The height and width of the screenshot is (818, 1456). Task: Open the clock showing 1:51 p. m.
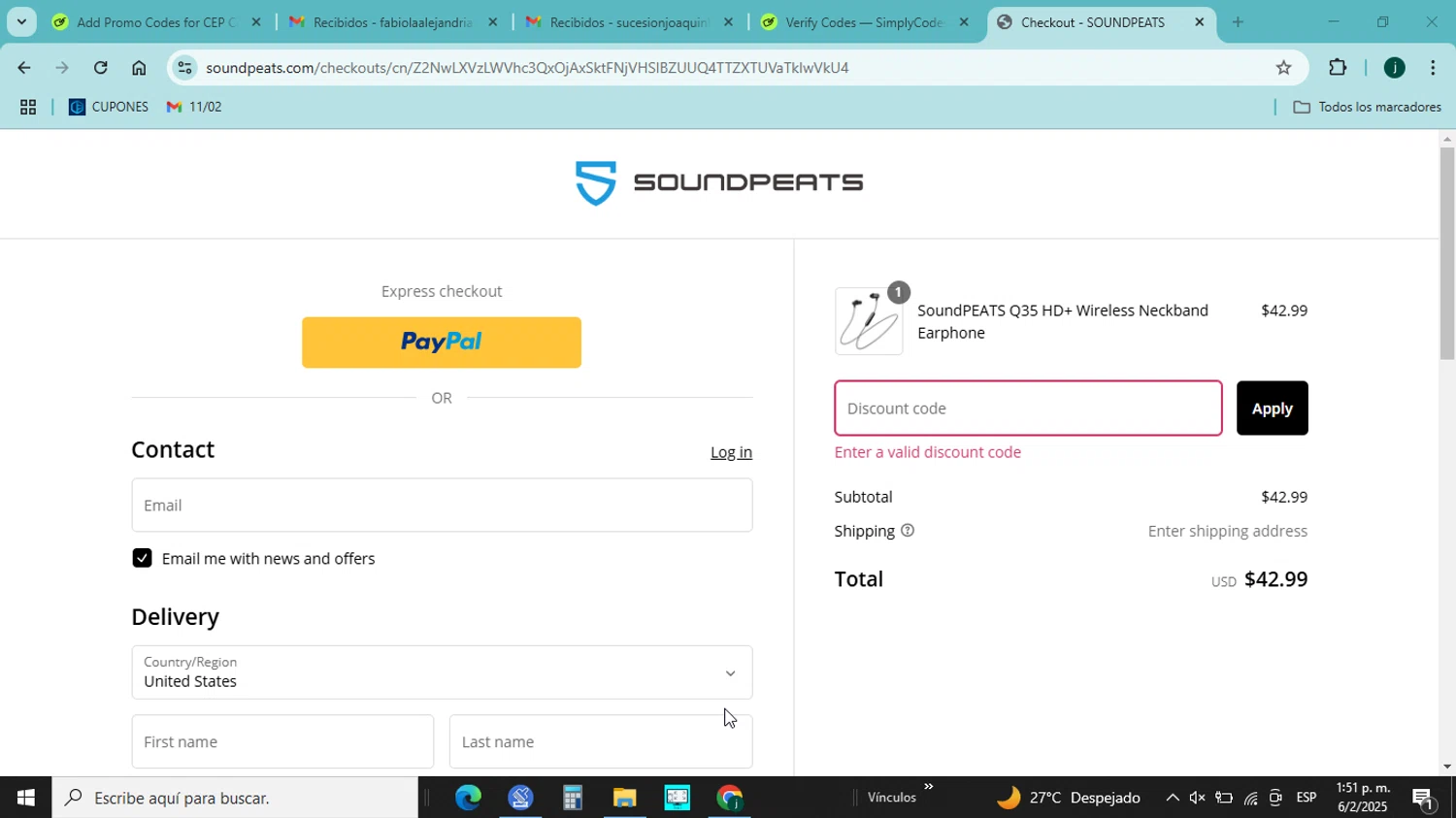[1362, 798]
